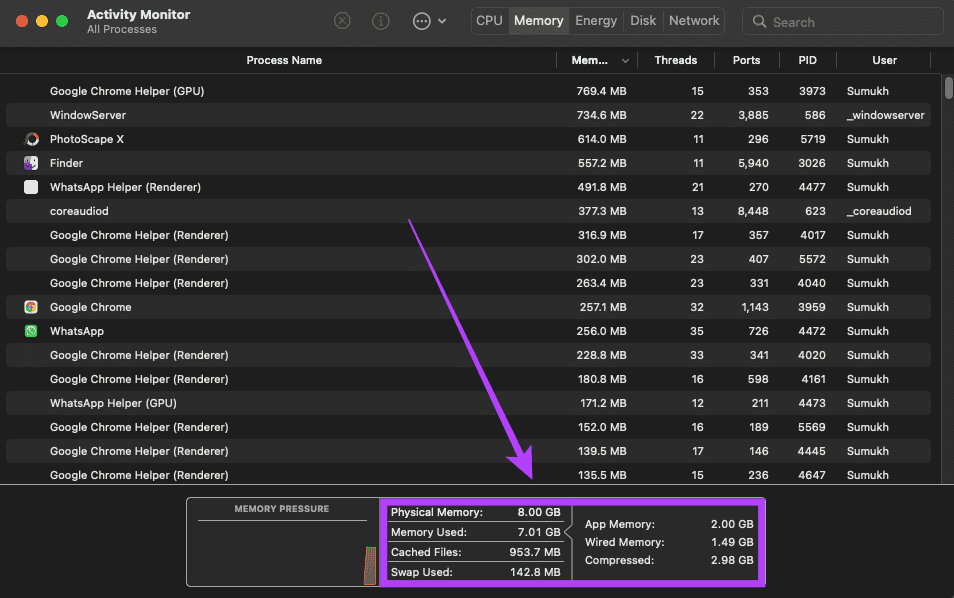Sort by the Memory column header

pyautogui.click(x=589, y=60)
